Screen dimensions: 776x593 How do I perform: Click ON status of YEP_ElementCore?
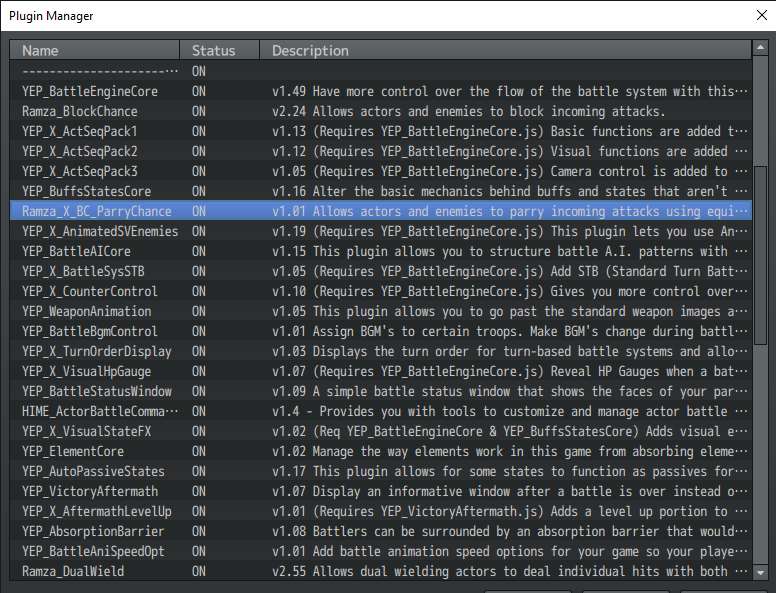click(198, 451)
